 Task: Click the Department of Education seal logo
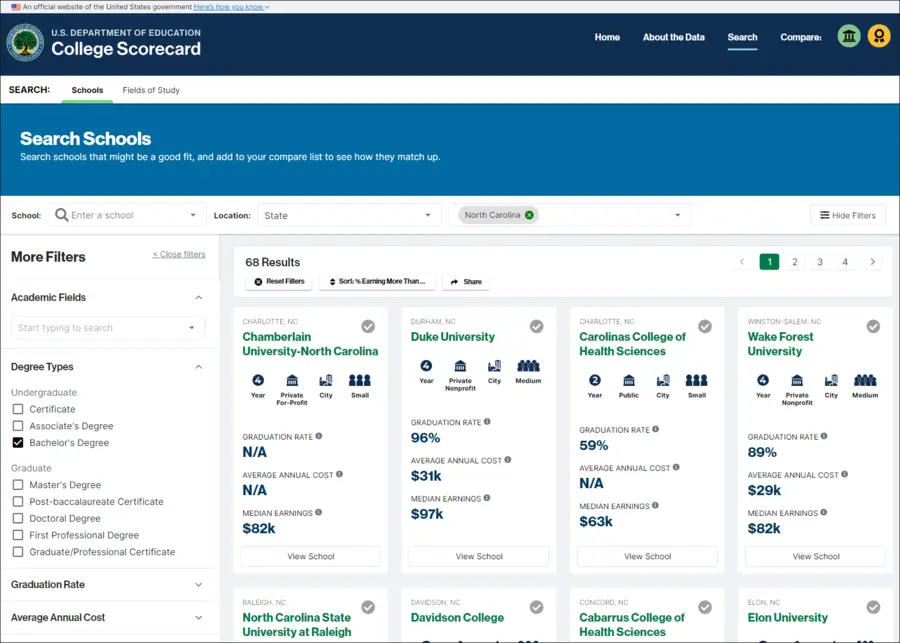click(x=25, y=42)
